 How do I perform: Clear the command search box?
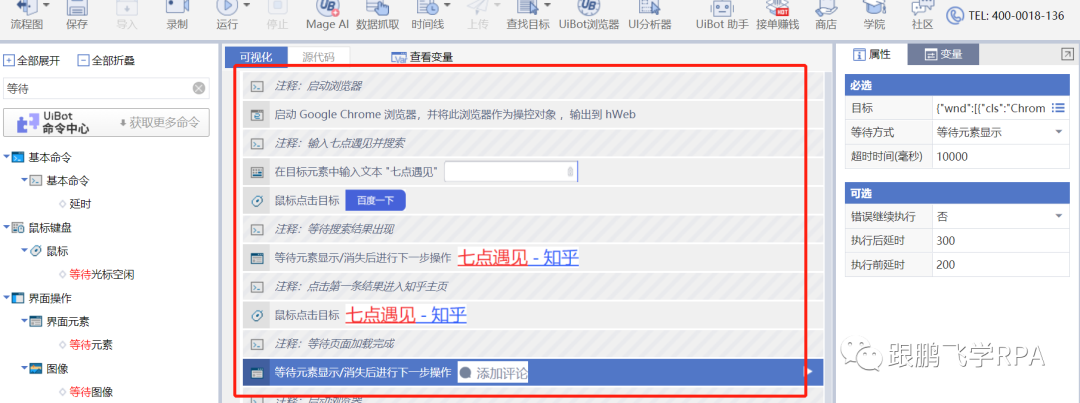pos(198,88)
